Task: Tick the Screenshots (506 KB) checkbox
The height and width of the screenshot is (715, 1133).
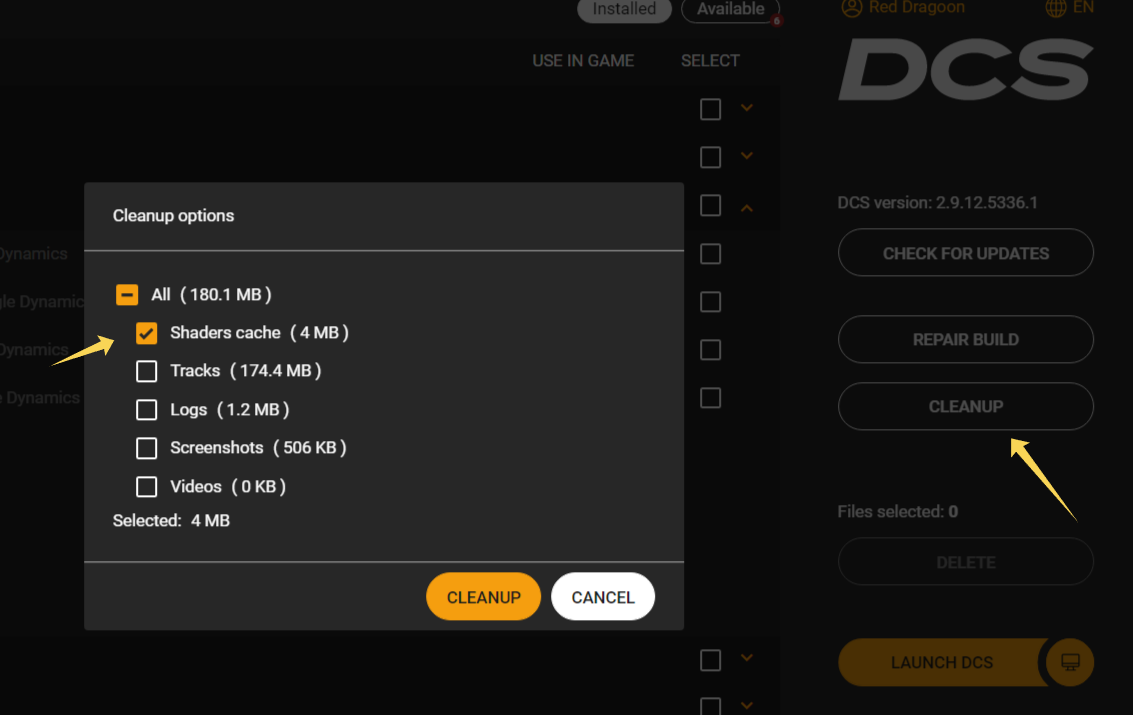Action: click(146, 448)
